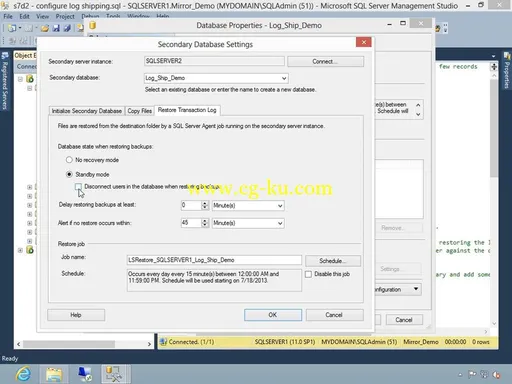Image resolution: width=512 pixels, height=384 pixels.
Task: Click the Connected status icon in query status bar
Action: point(163,342)
